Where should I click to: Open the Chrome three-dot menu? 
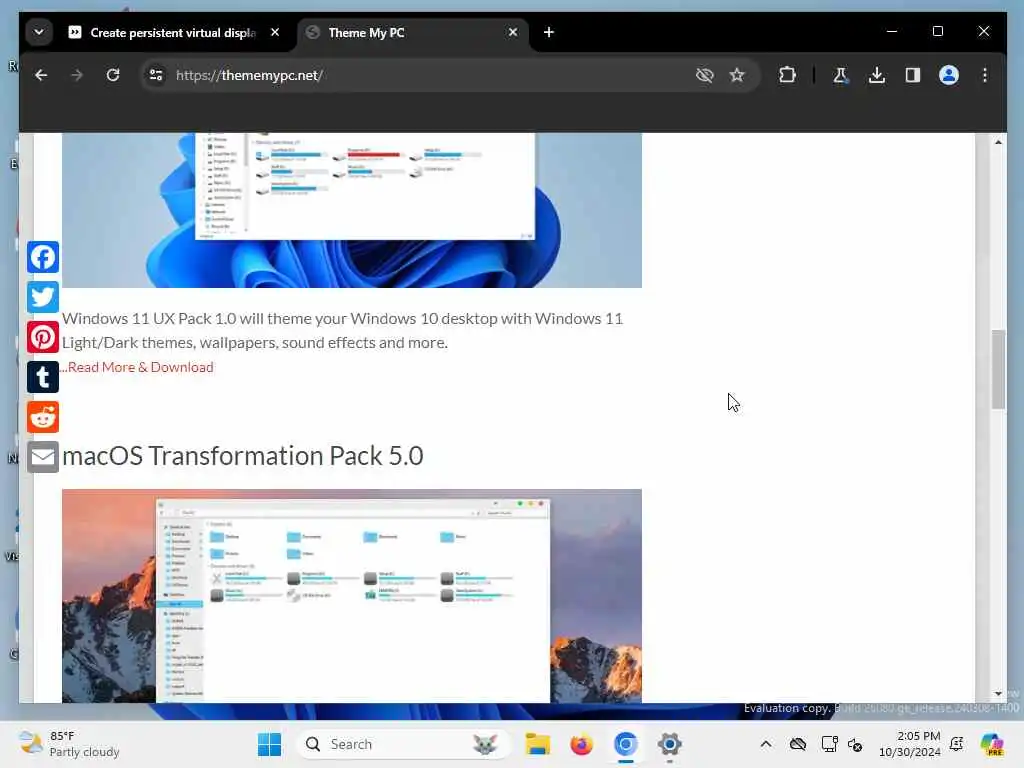click(x=985, y=75)
